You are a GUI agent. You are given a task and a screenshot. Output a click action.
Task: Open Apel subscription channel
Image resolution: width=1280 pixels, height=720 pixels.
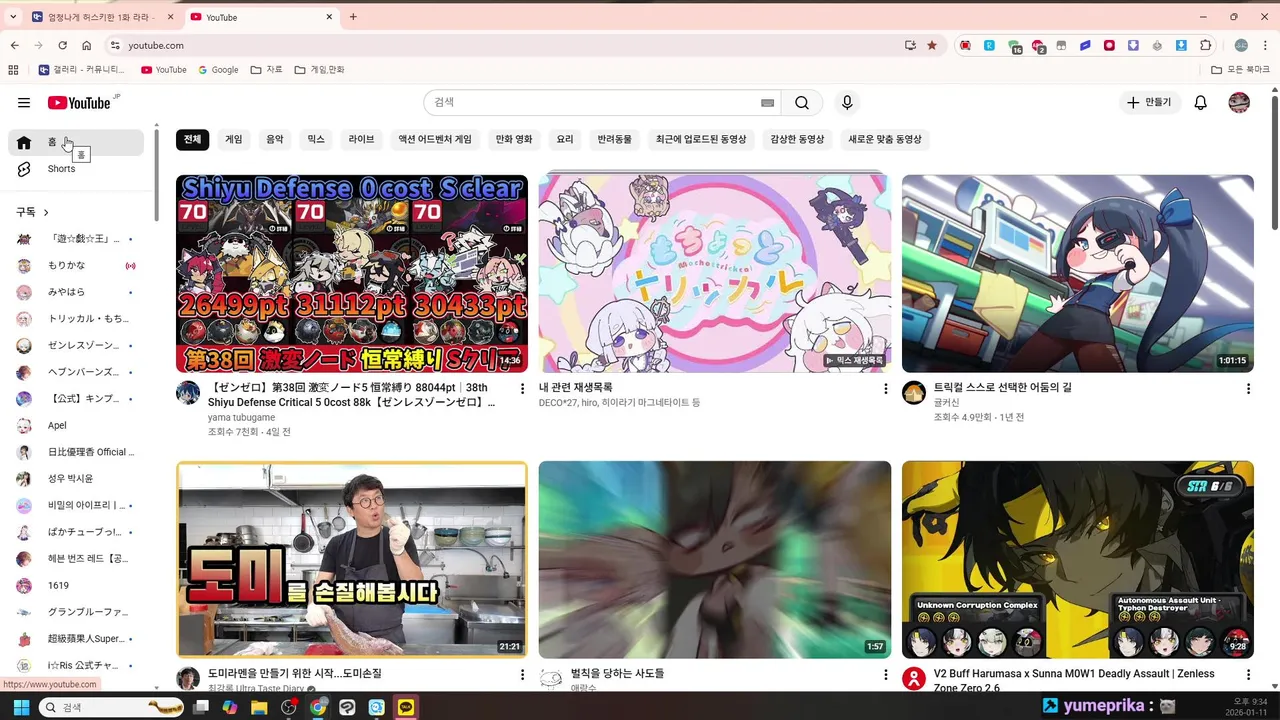76,425
